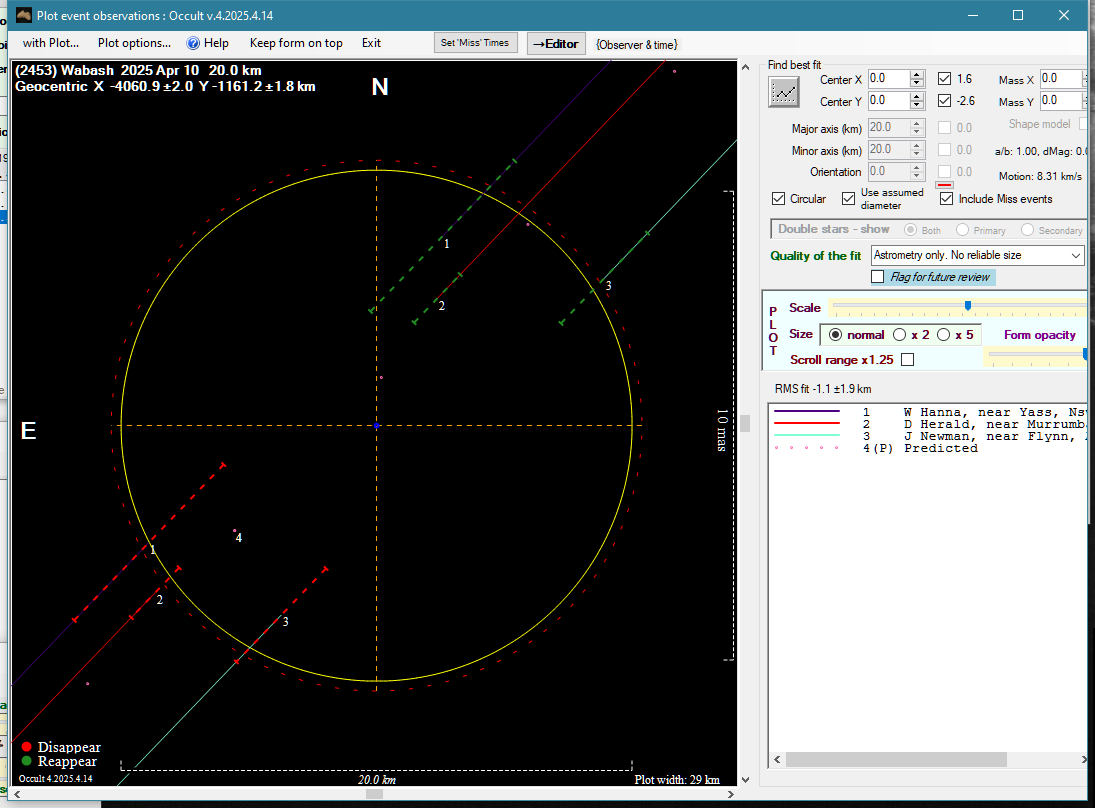This screenshot has width=1095, height=808.
Task: Click the Scale slider thumb
Action: coord(968,306)
